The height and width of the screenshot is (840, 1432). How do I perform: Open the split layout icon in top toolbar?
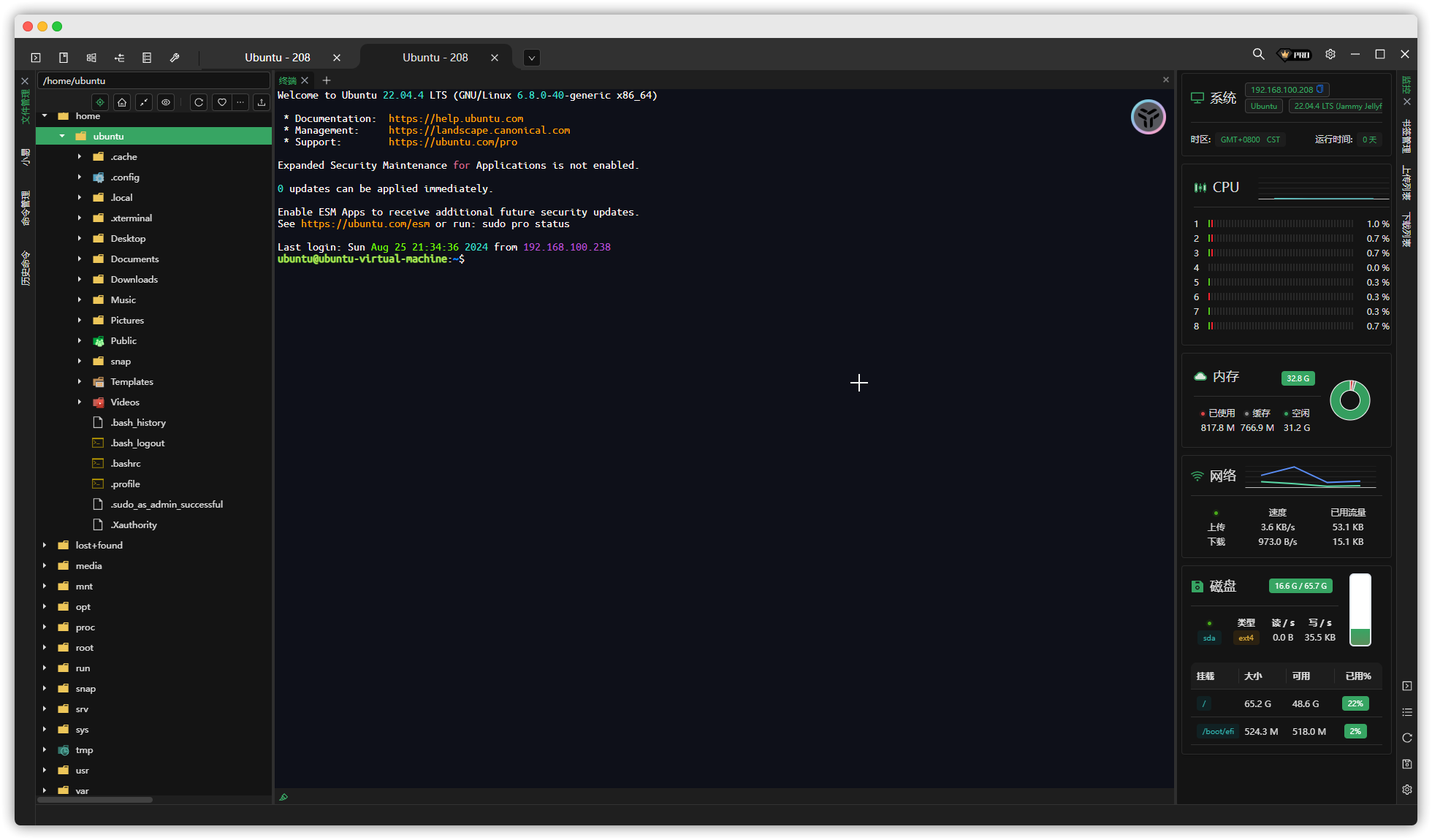coord(91,58)
